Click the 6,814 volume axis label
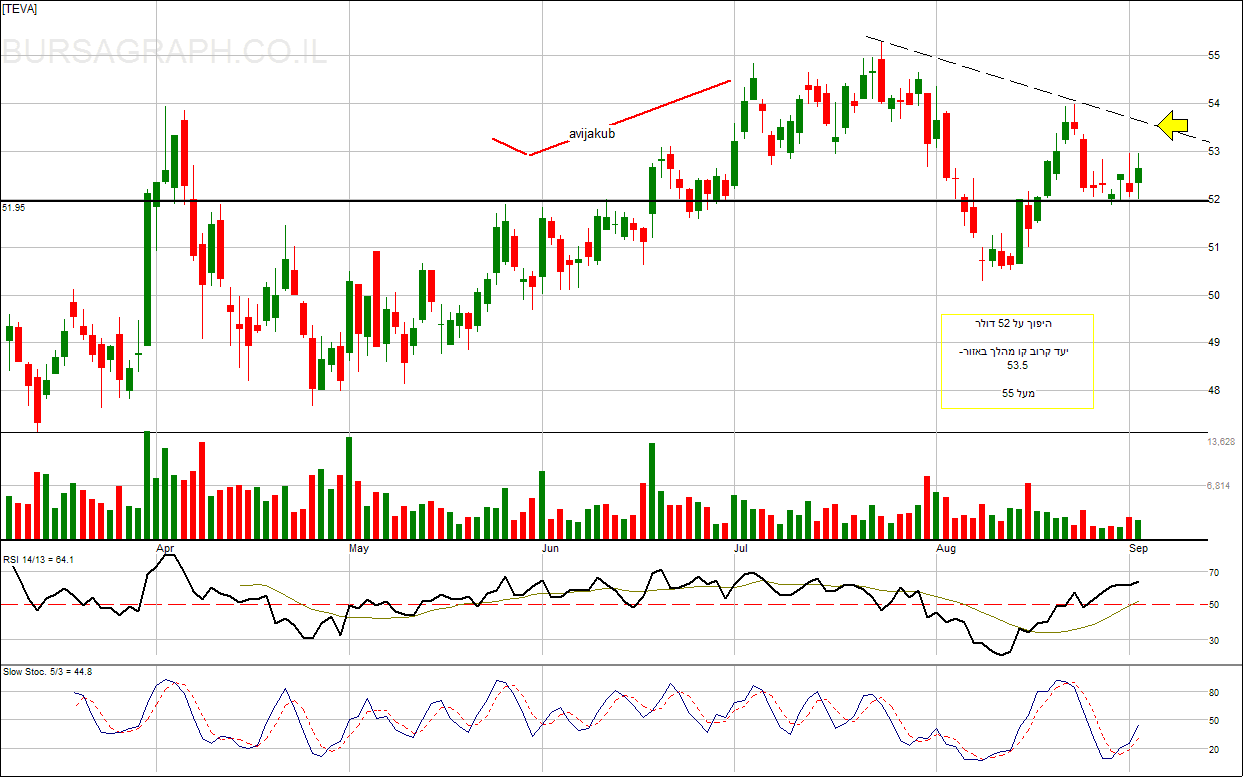 point(1219,486)
